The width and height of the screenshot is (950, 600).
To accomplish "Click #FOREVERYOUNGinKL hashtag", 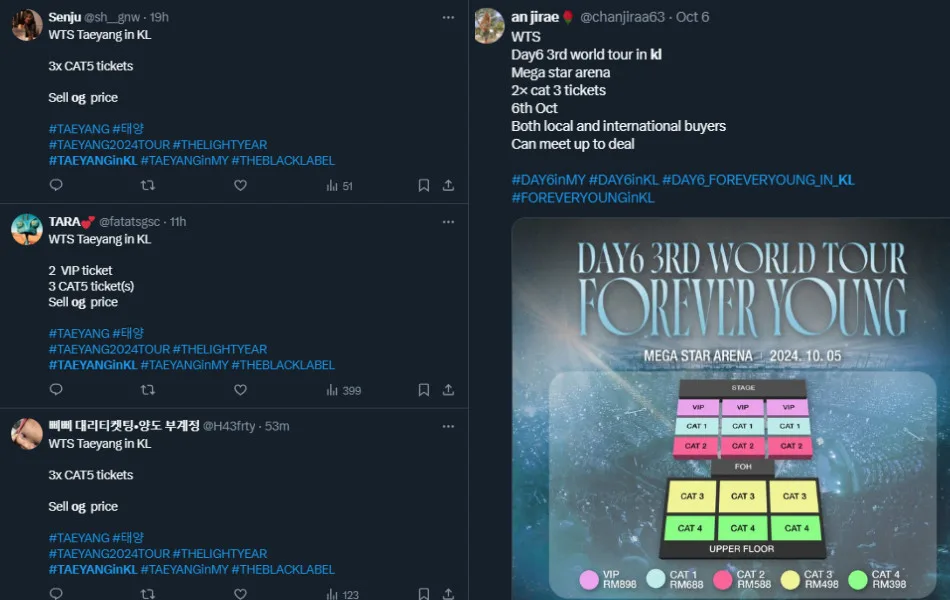I will click(583, 198).
